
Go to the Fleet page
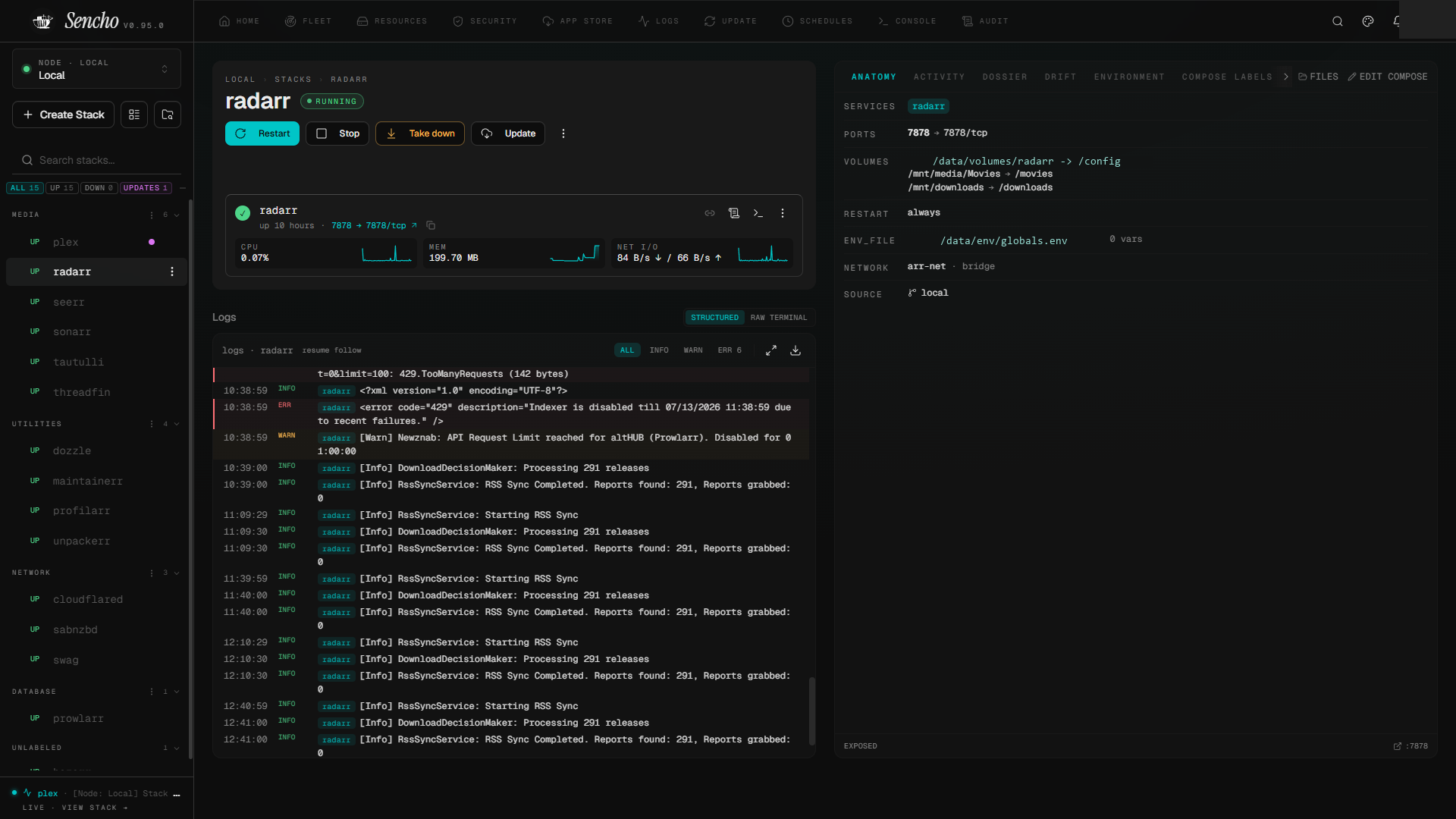309,21
